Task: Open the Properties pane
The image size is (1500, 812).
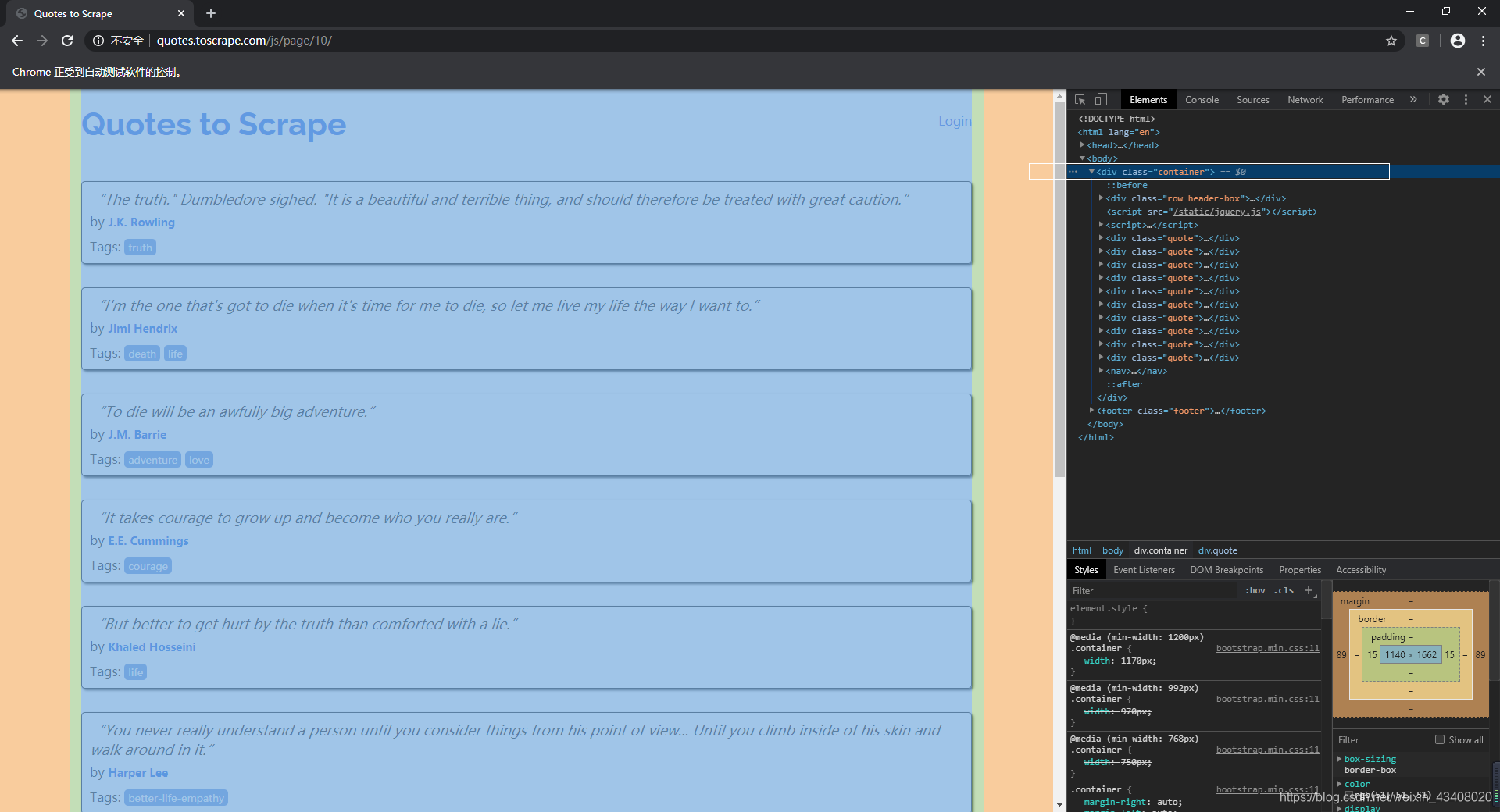Action: (x=1300, y=570)
